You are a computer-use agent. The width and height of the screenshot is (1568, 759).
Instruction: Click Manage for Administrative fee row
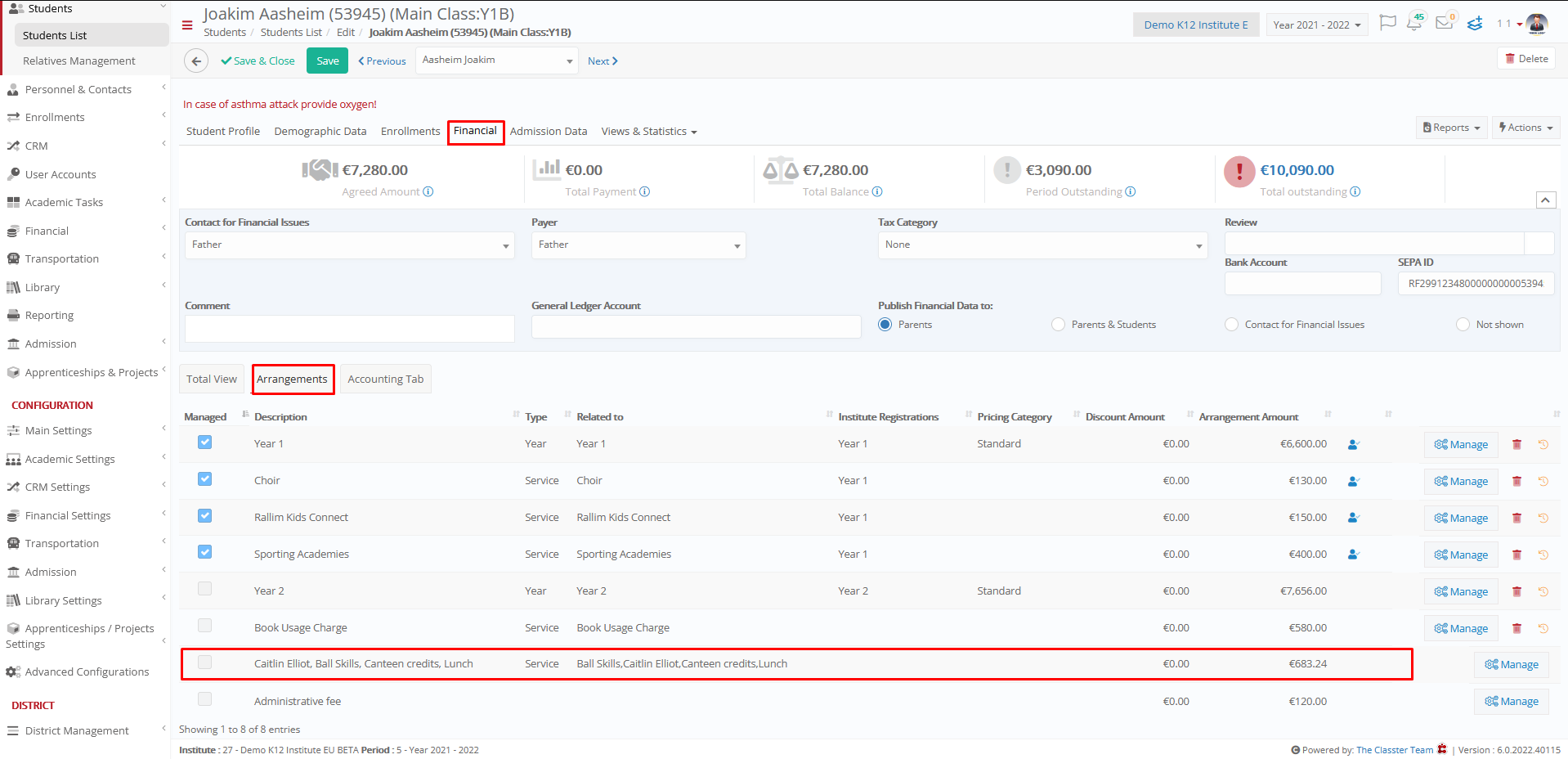pyautogui.click(x=1512, y=702)
